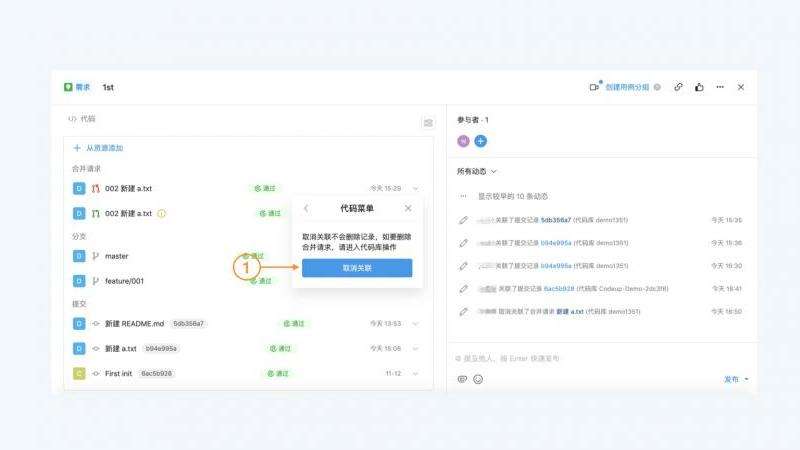
Task: Click the branch icon beside master
Action: pyautogui.click(x=95, y=256)
